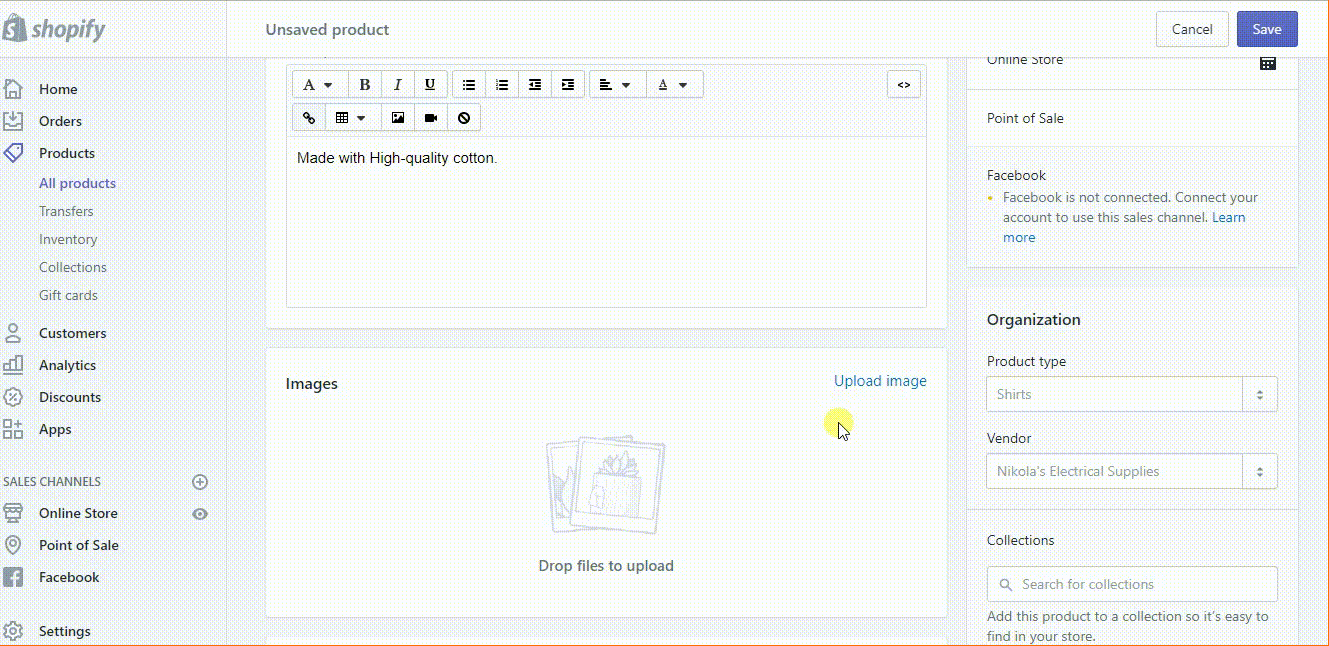Open the font formatting dropdown

pyautogui.click(x=319, y=85)
